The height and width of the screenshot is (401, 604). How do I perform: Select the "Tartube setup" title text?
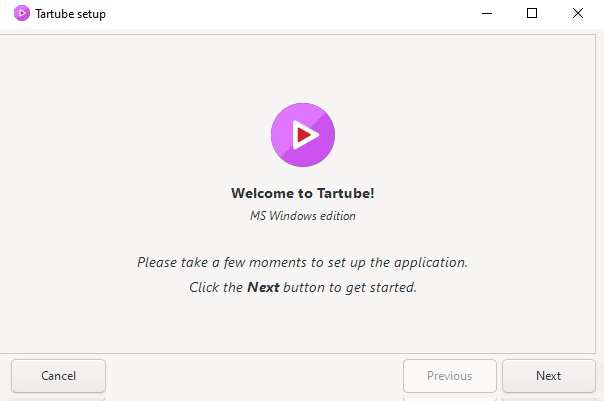[x=70, y=14]
